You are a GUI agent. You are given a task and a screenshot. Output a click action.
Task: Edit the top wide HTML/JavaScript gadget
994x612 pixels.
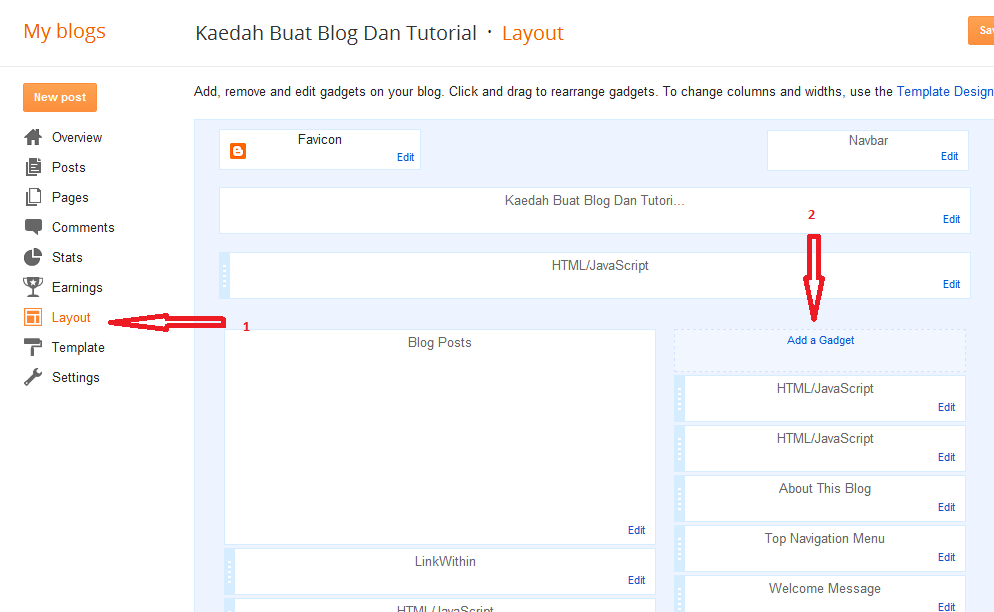951,284
